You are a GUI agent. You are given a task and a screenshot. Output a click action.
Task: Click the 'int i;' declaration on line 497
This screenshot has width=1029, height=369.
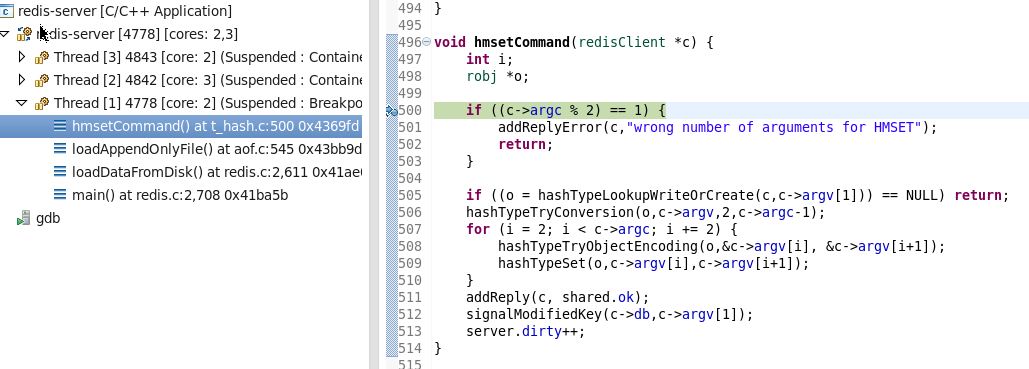coord(490,59)
